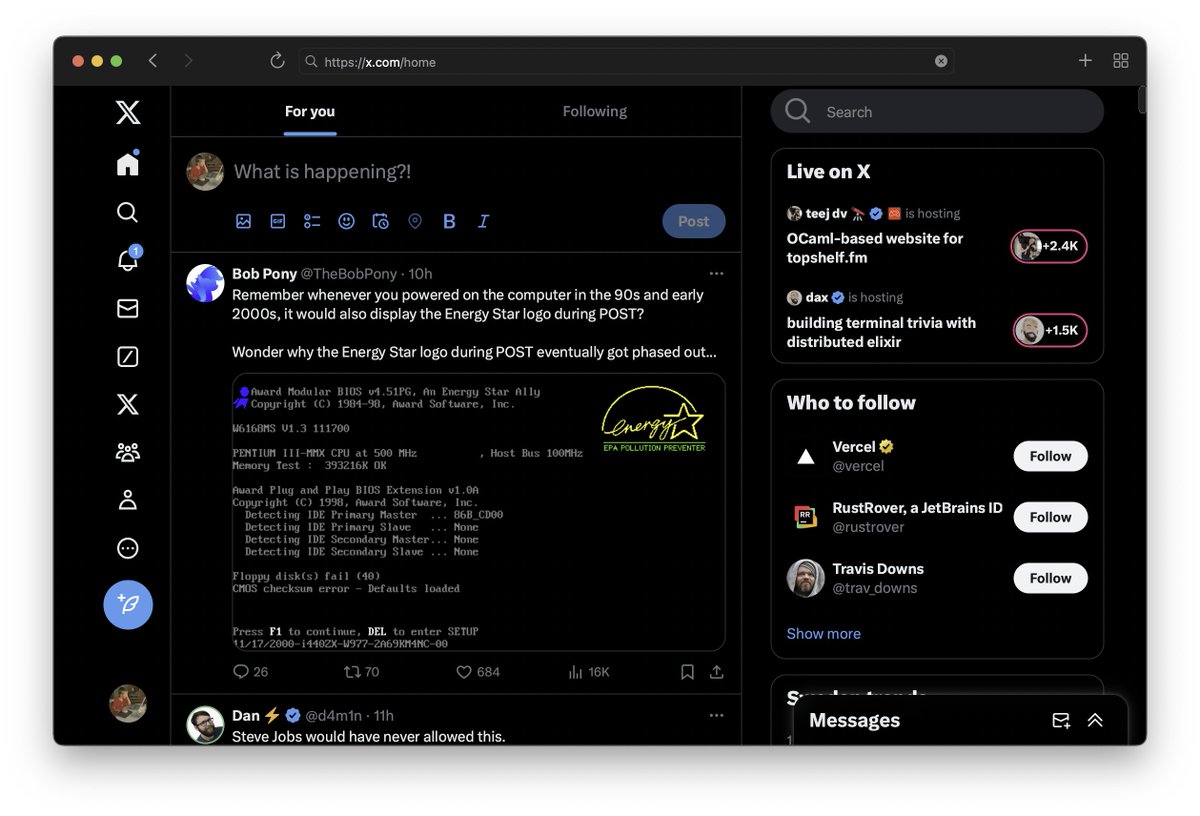Screen dimensions: 1200x816
Task: Show browser tab overview grid icon
Action: coord(1121,61)
